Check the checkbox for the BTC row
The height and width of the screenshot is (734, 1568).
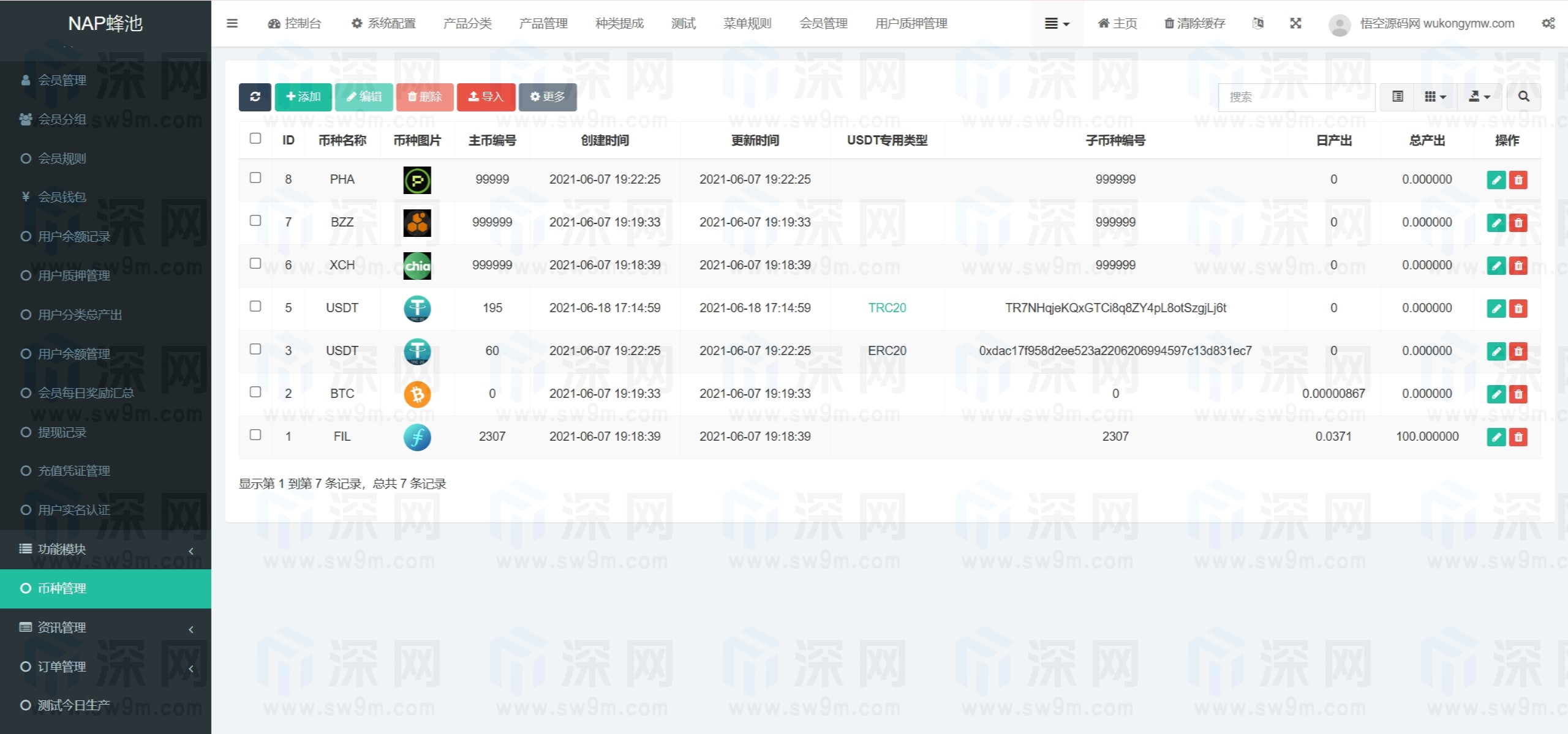coord(255,392)
